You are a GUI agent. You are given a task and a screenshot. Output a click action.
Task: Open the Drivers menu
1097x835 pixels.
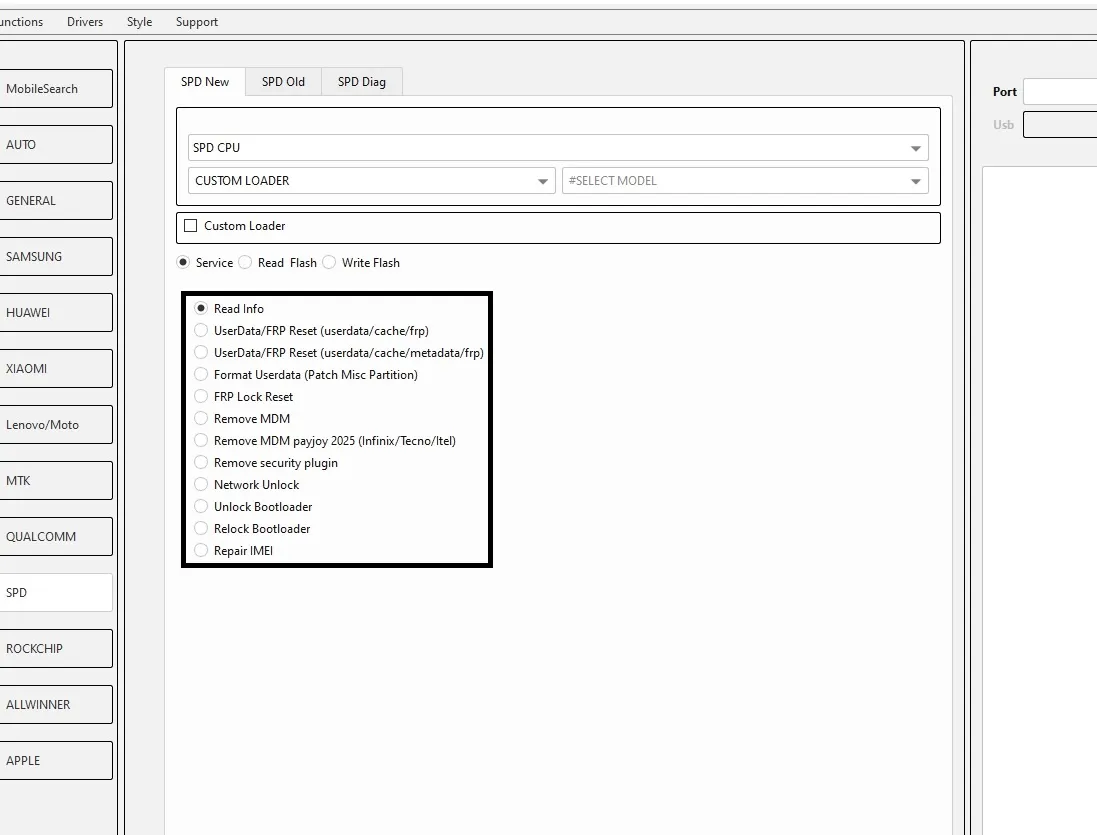tap(85, 22)
